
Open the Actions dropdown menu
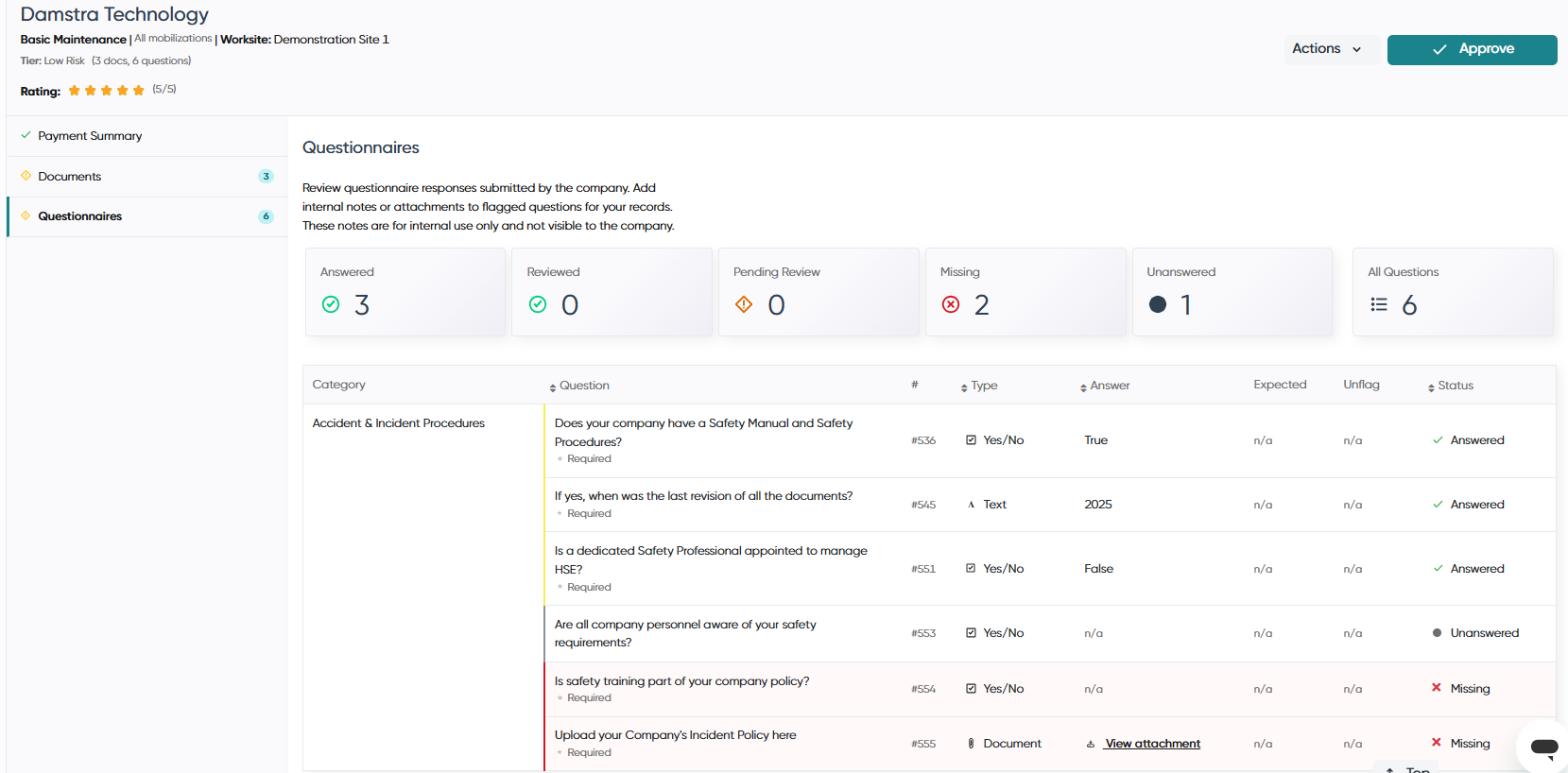(1327, 49)
